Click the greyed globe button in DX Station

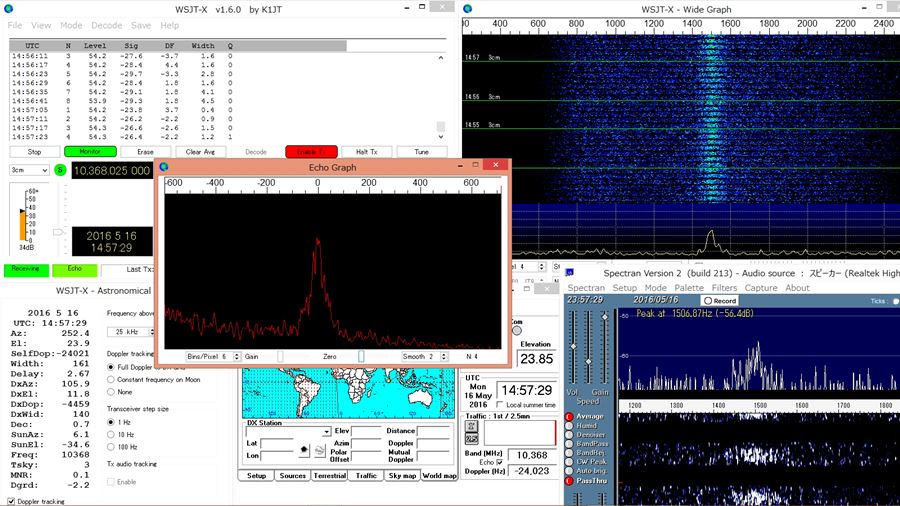pos(320,450)
